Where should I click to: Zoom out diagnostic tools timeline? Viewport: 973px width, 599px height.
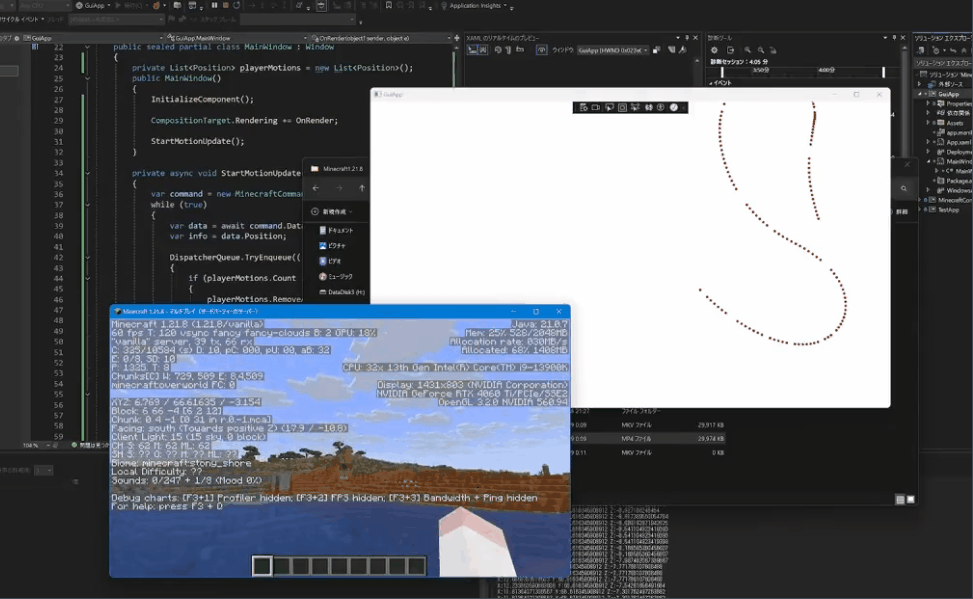[761, 50]
